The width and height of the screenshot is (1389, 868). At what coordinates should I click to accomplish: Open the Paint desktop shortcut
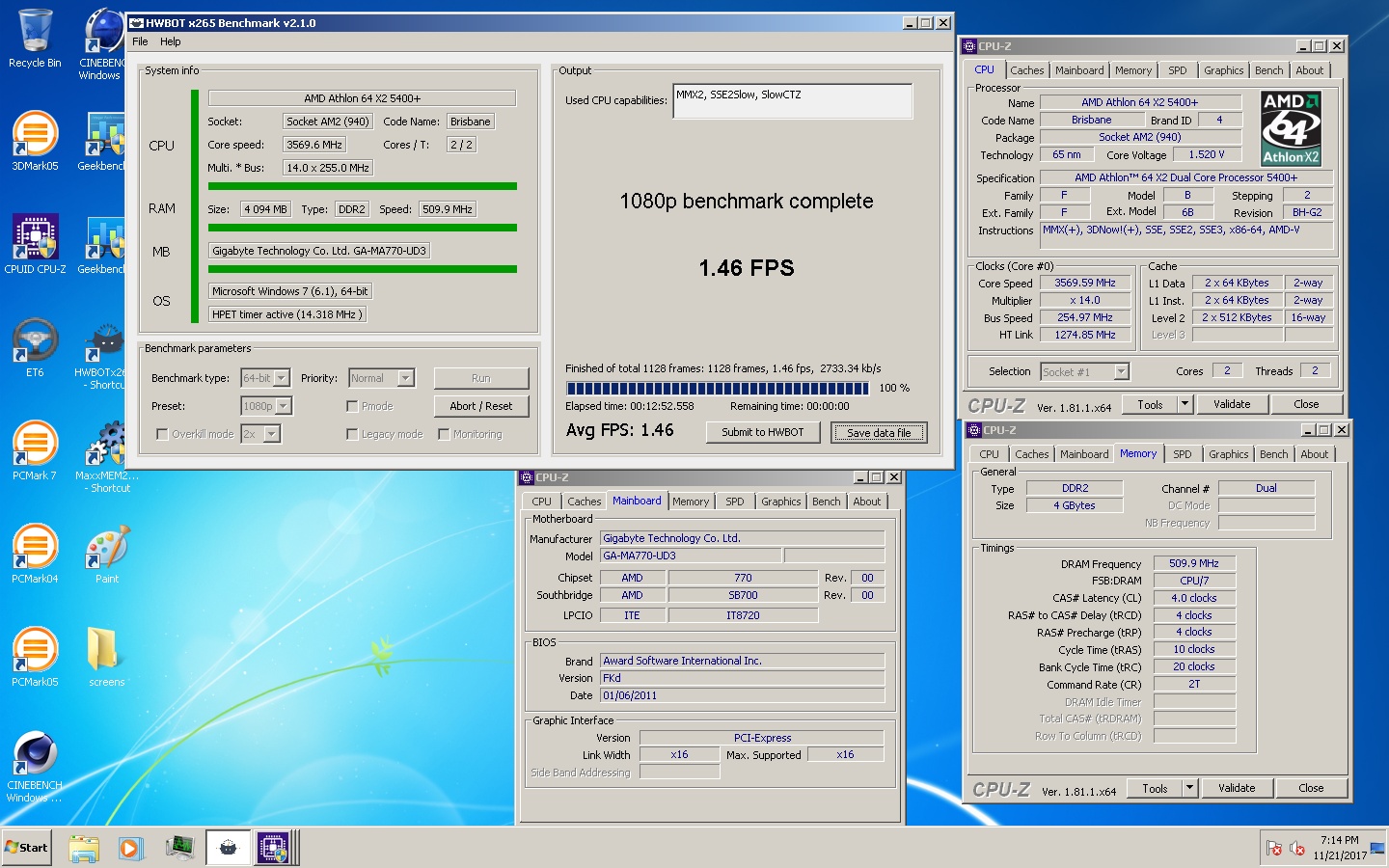[107, 554]
